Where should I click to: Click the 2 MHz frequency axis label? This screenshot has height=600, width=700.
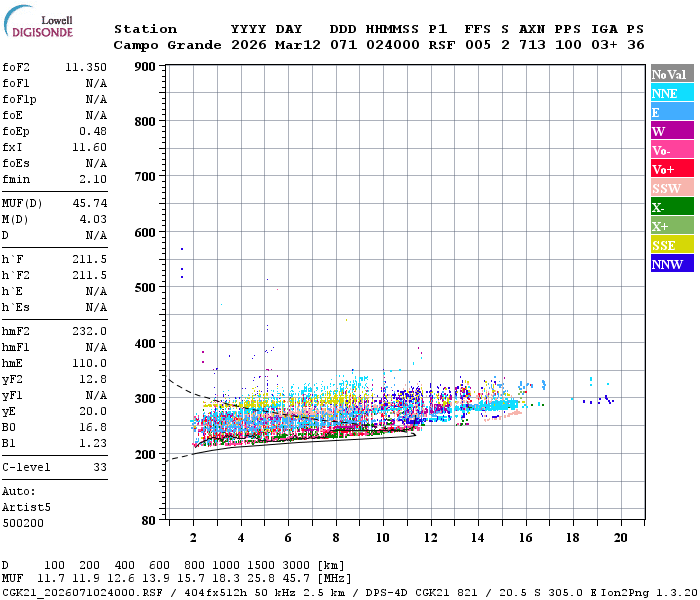pos(193,538)
